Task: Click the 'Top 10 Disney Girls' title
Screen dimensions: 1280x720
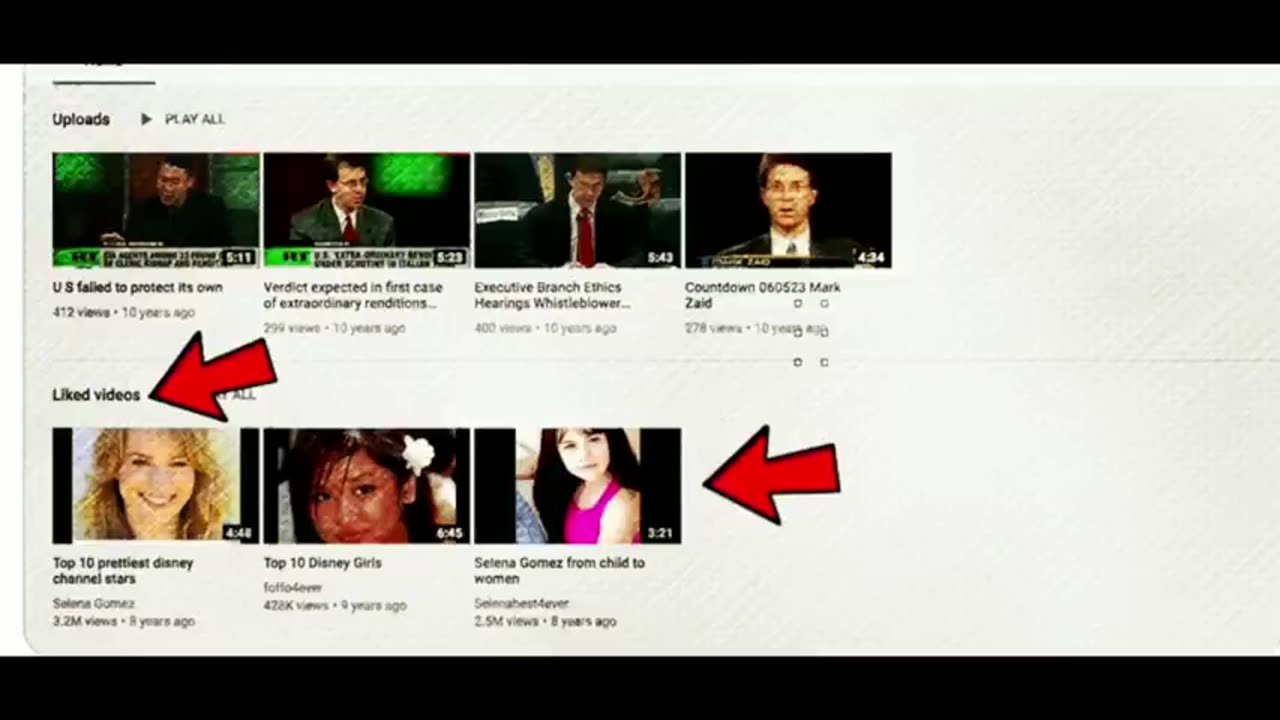Action: (x=322, y=563)
